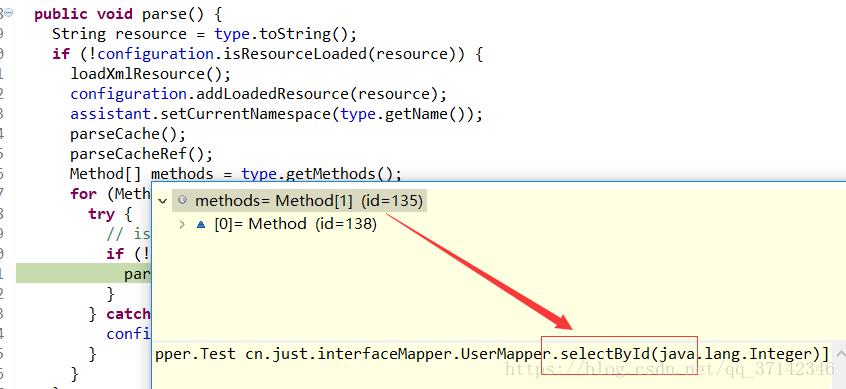This screenshot has width=846, height=389.
Task: Click the green highlighted current execution line
Action: 84,273
